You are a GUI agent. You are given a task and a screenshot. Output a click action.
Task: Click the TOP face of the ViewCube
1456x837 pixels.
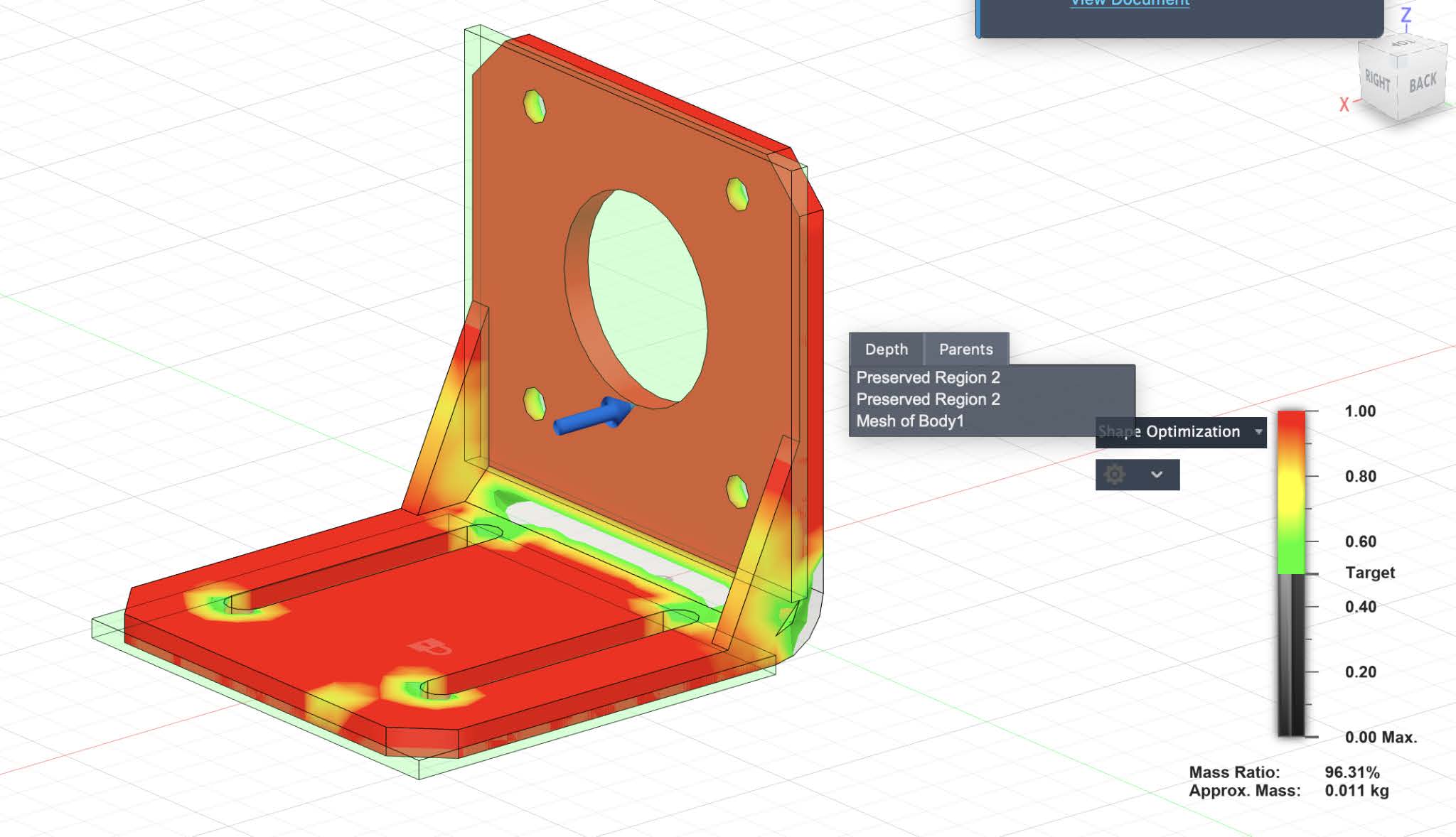(x=1402, y=44)
